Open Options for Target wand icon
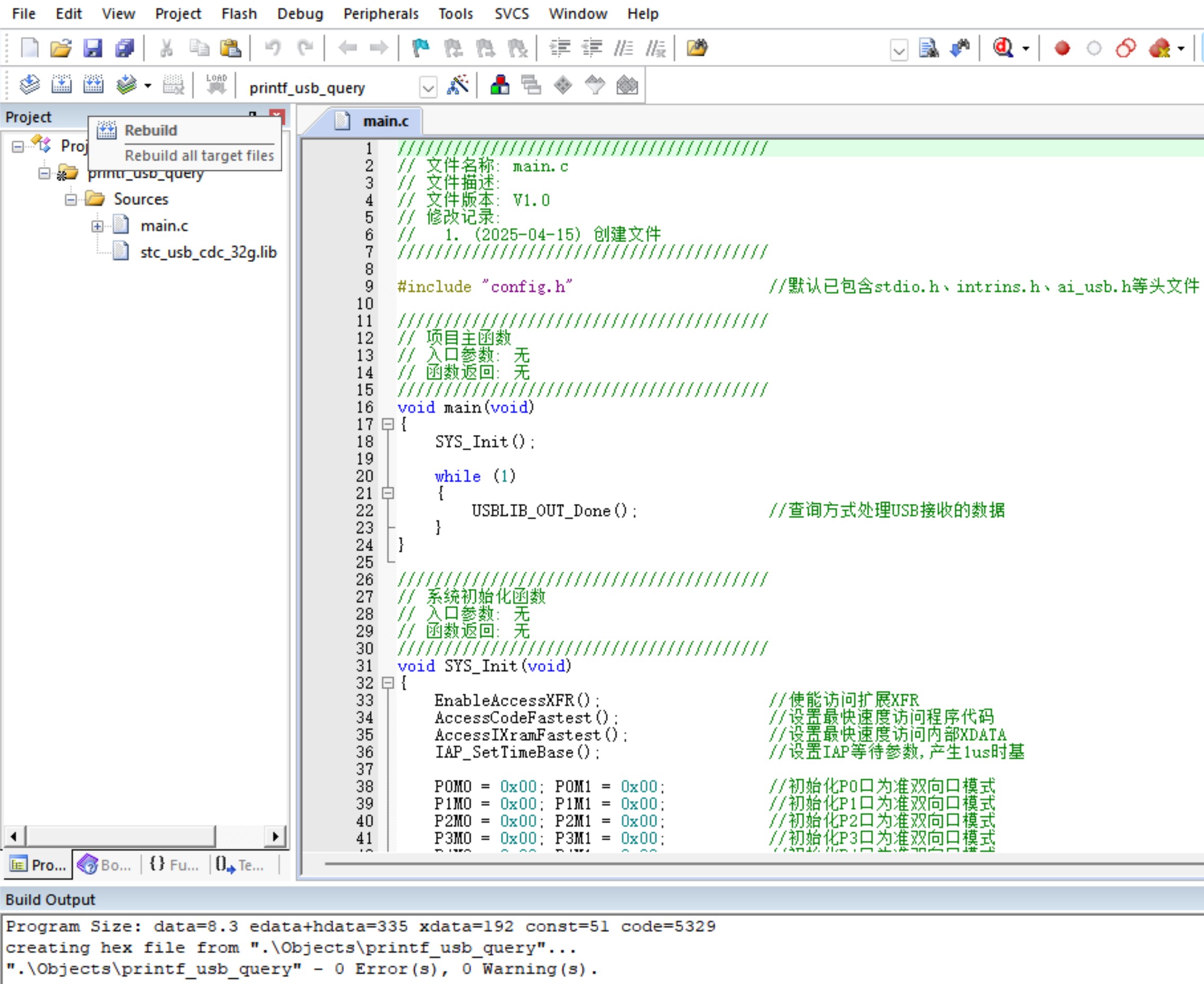The image size is (1204, 984). point(457,85)
